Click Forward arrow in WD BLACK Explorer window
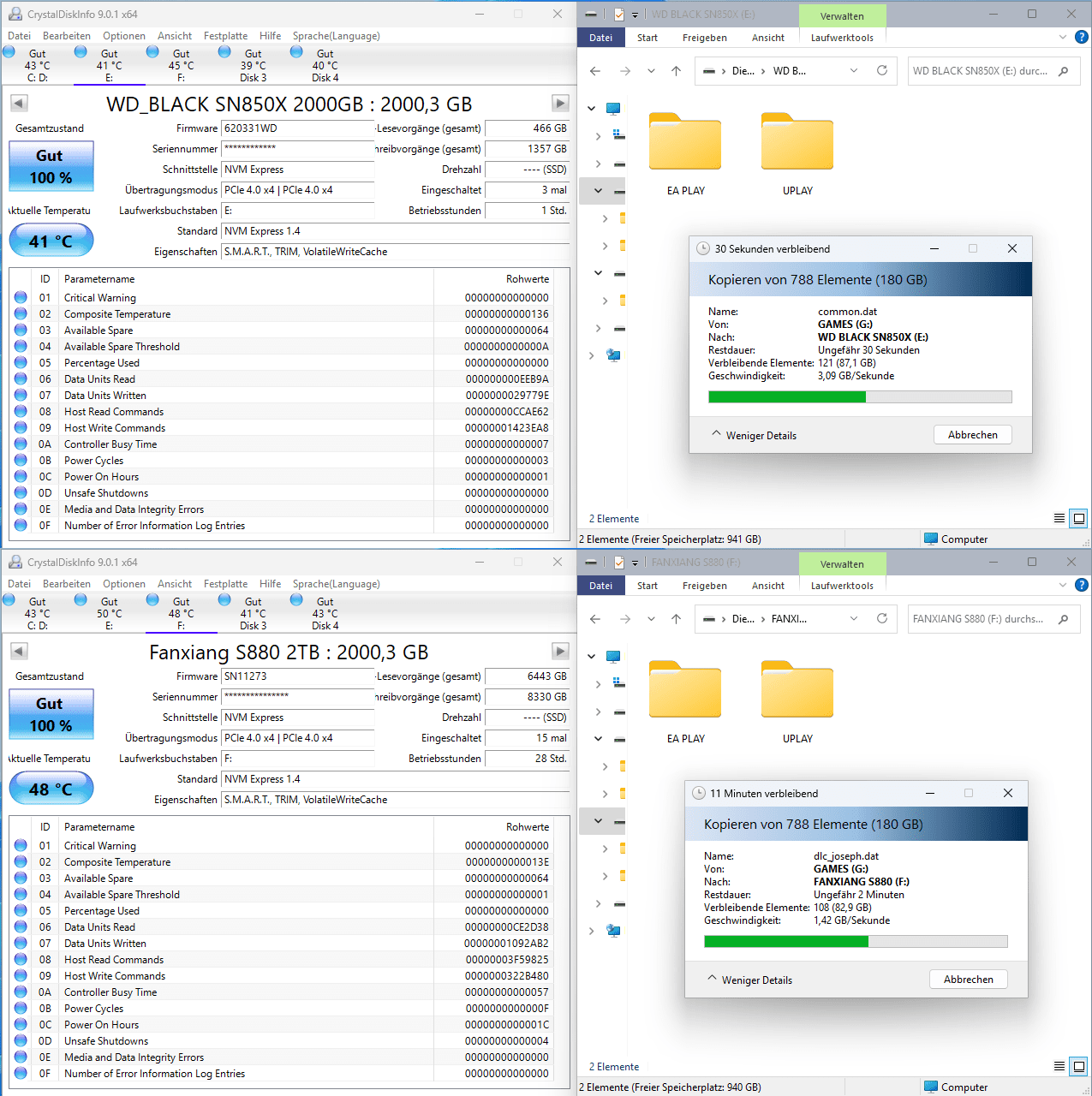 [624, 71]
